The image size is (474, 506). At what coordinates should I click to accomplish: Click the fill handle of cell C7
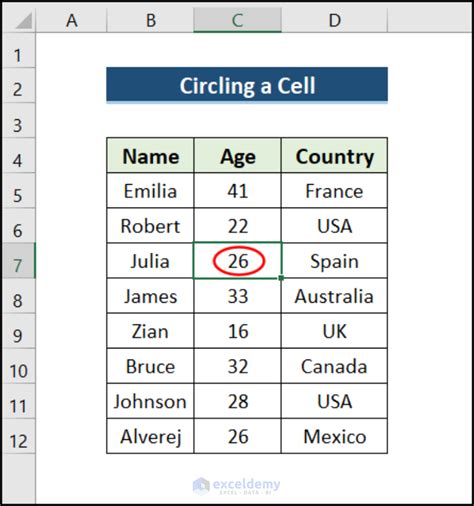tap(281, 278)
